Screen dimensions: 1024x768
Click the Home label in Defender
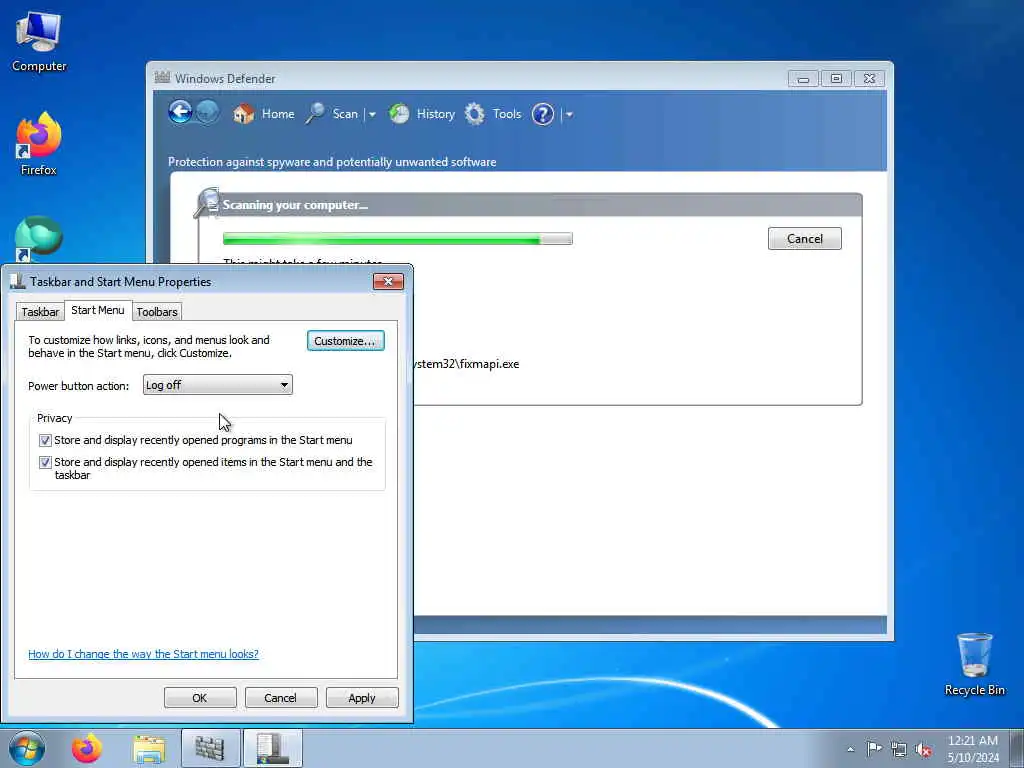[278, 114]
